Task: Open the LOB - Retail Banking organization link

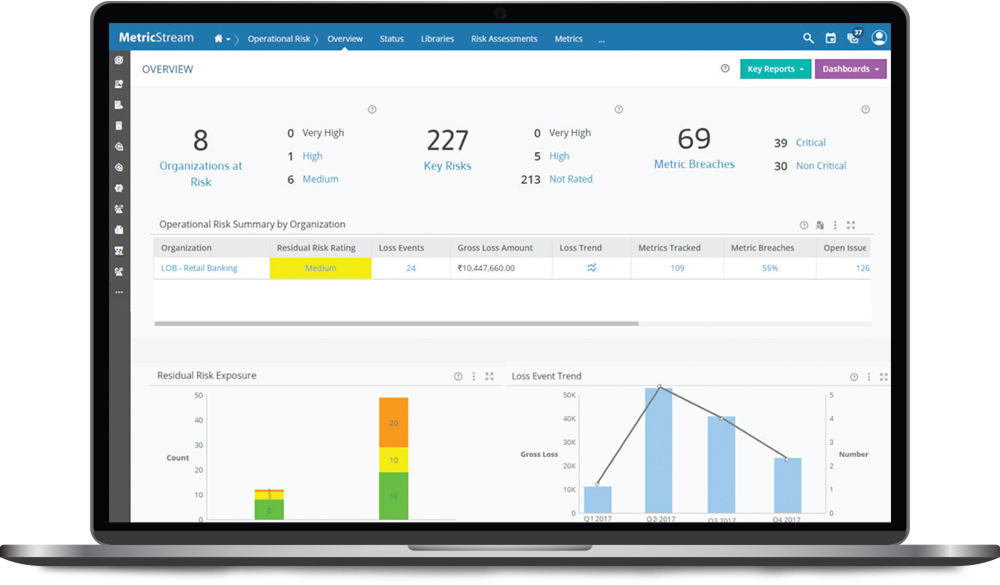Action: 199,268
